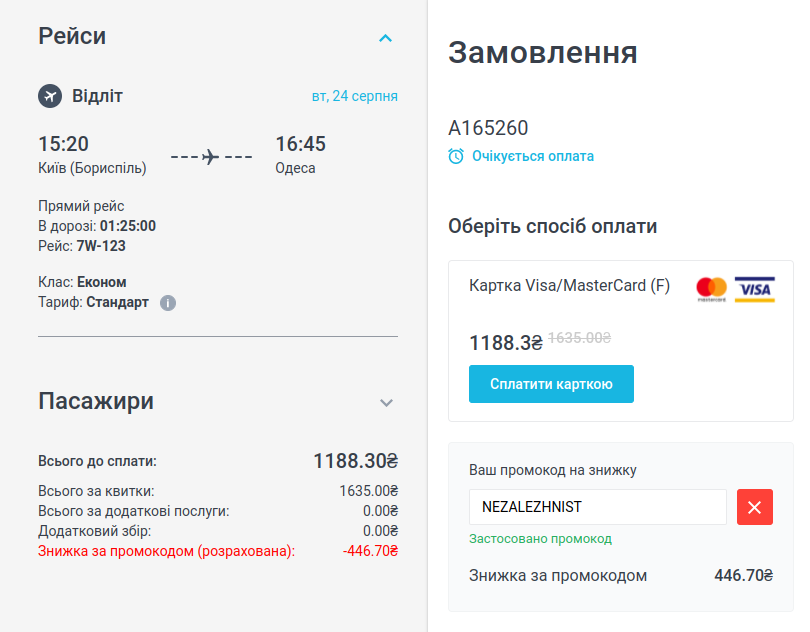Click the Застосовано промокод confirmation text

click(x=540, y=538)
